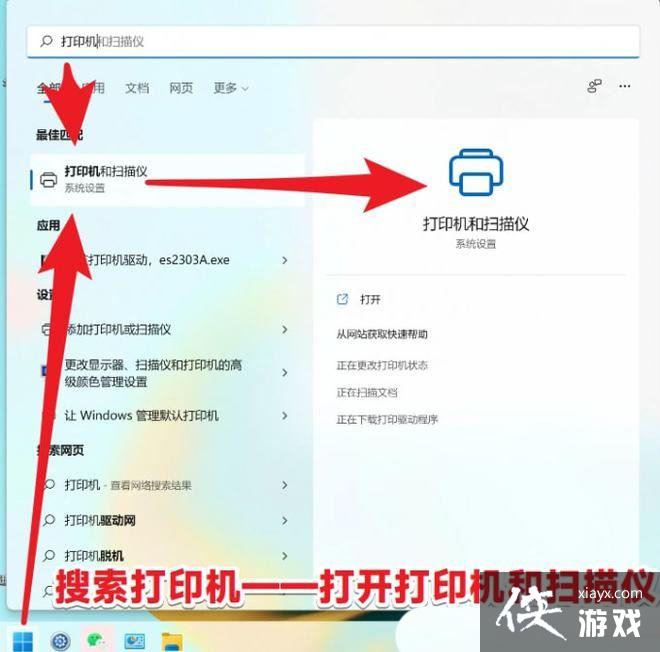Click the search magnifier icon in search box
The image size is (660, 652).
46,41
